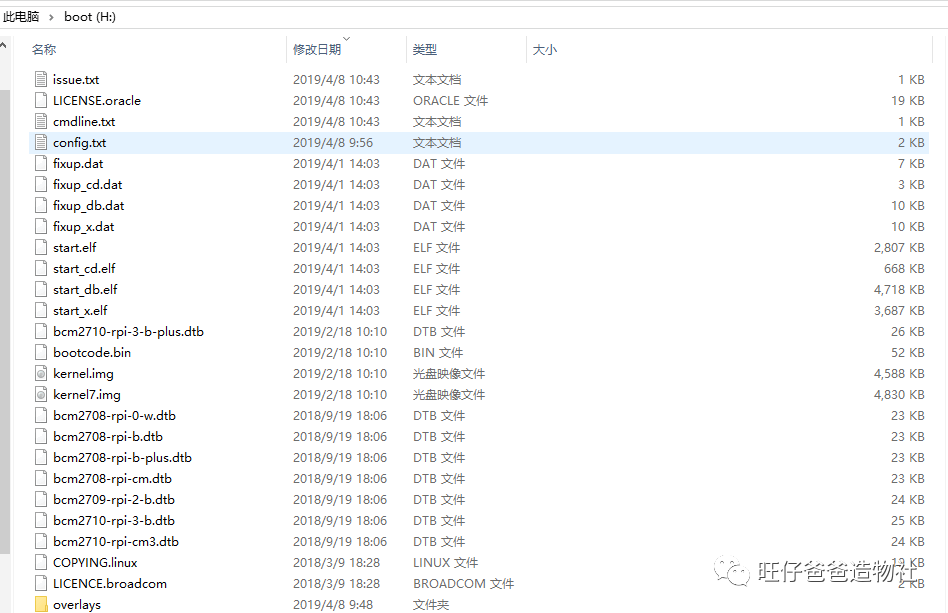Click the fixup_x.dat file icon
Image resolution: width=948 pixels, height=613 pixels.
click(x=41, y=227)
